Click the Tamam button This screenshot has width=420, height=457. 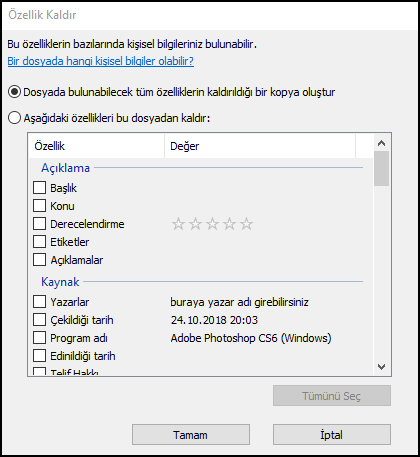pyautogui.click(x=191, y=435)
